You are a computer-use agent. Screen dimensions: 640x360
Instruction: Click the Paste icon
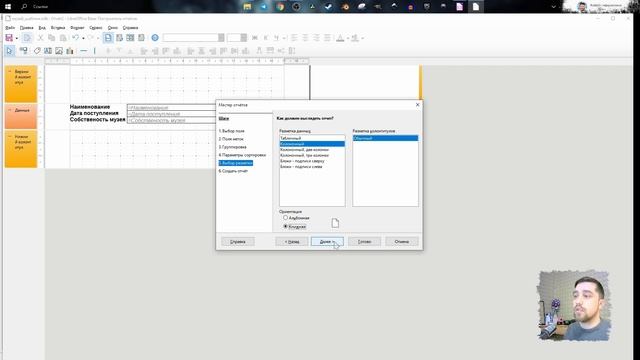(x=63, y=38)
